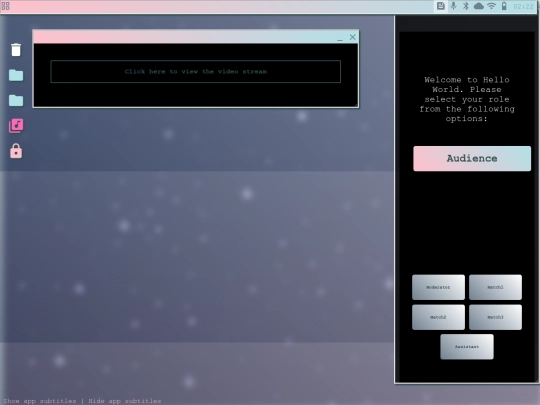Click Show app subtitles link
Image resolution: width=540 pixels, height=405 pixels.
(40, 401)
